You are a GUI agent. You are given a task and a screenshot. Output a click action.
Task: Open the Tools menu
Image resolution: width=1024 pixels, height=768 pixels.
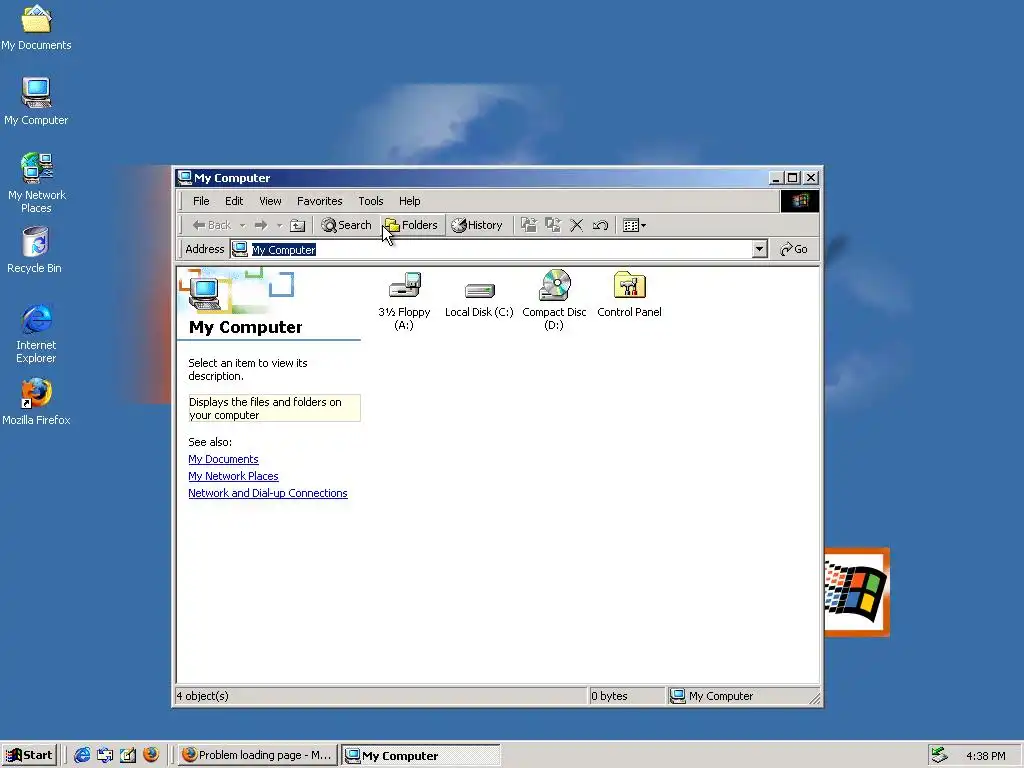click(370, 201)
